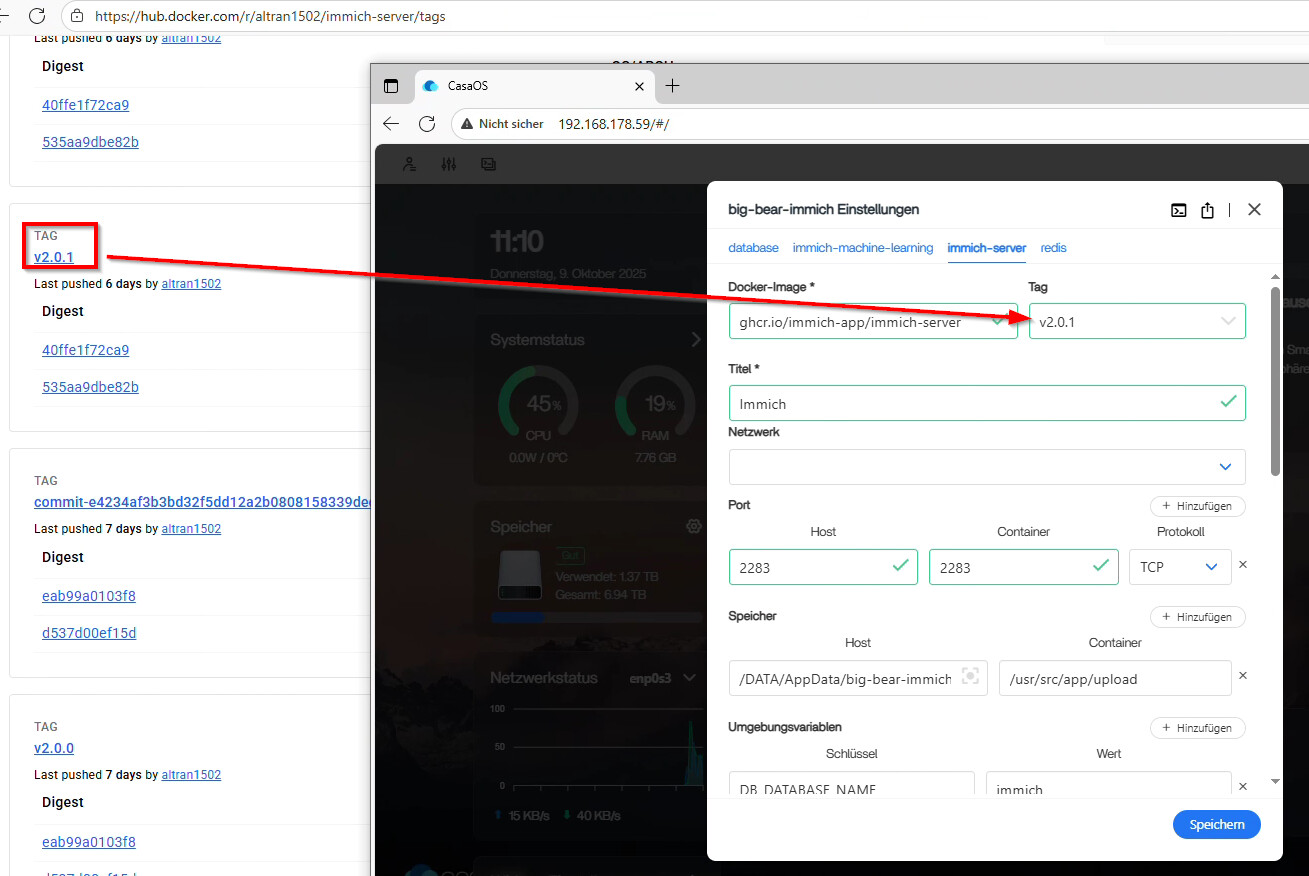This screenshot has height=876, width=1309.
Task: Open the redis tab
Action: coord(1053,247)
